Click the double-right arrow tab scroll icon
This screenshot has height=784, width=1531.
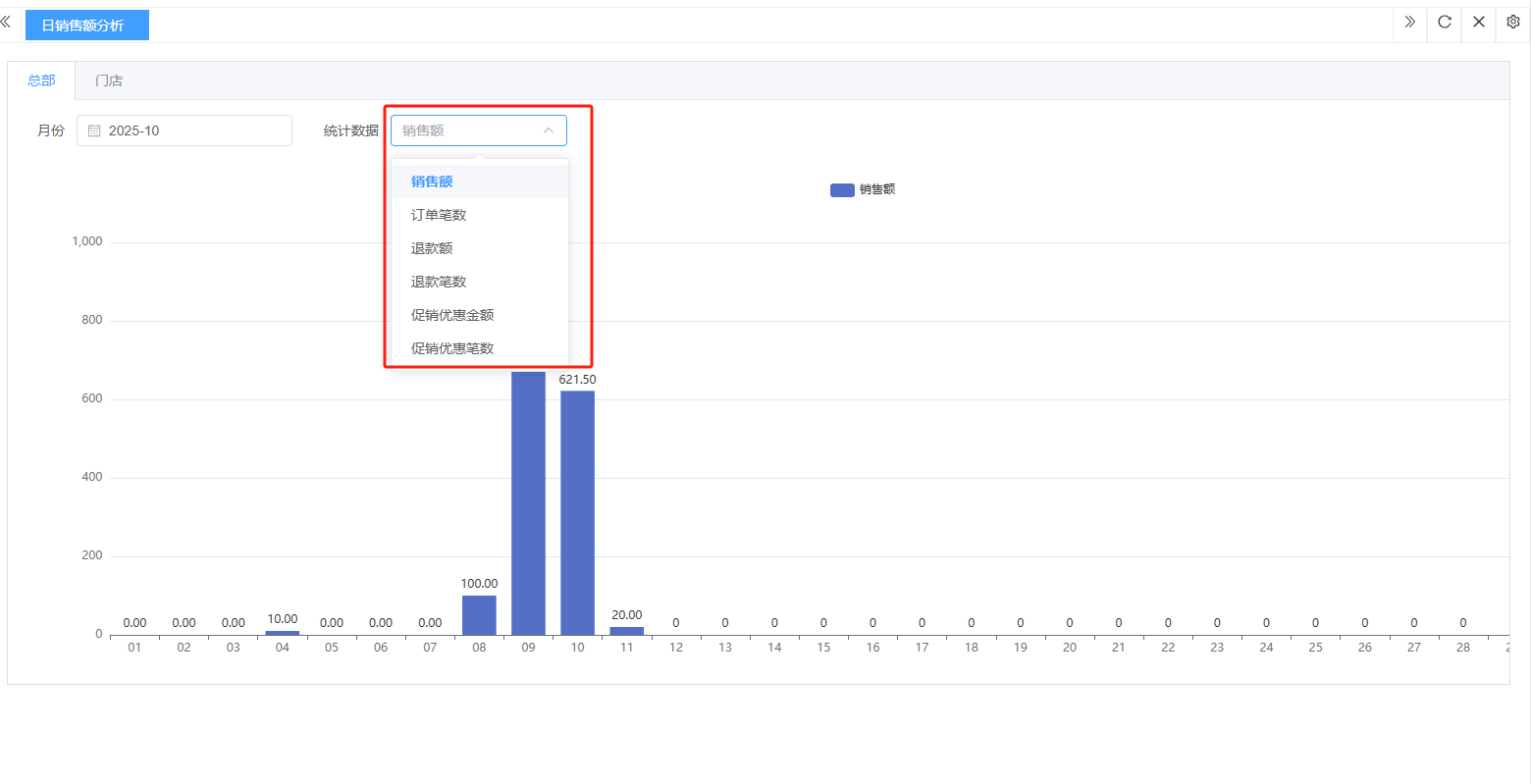[1409, 22]
